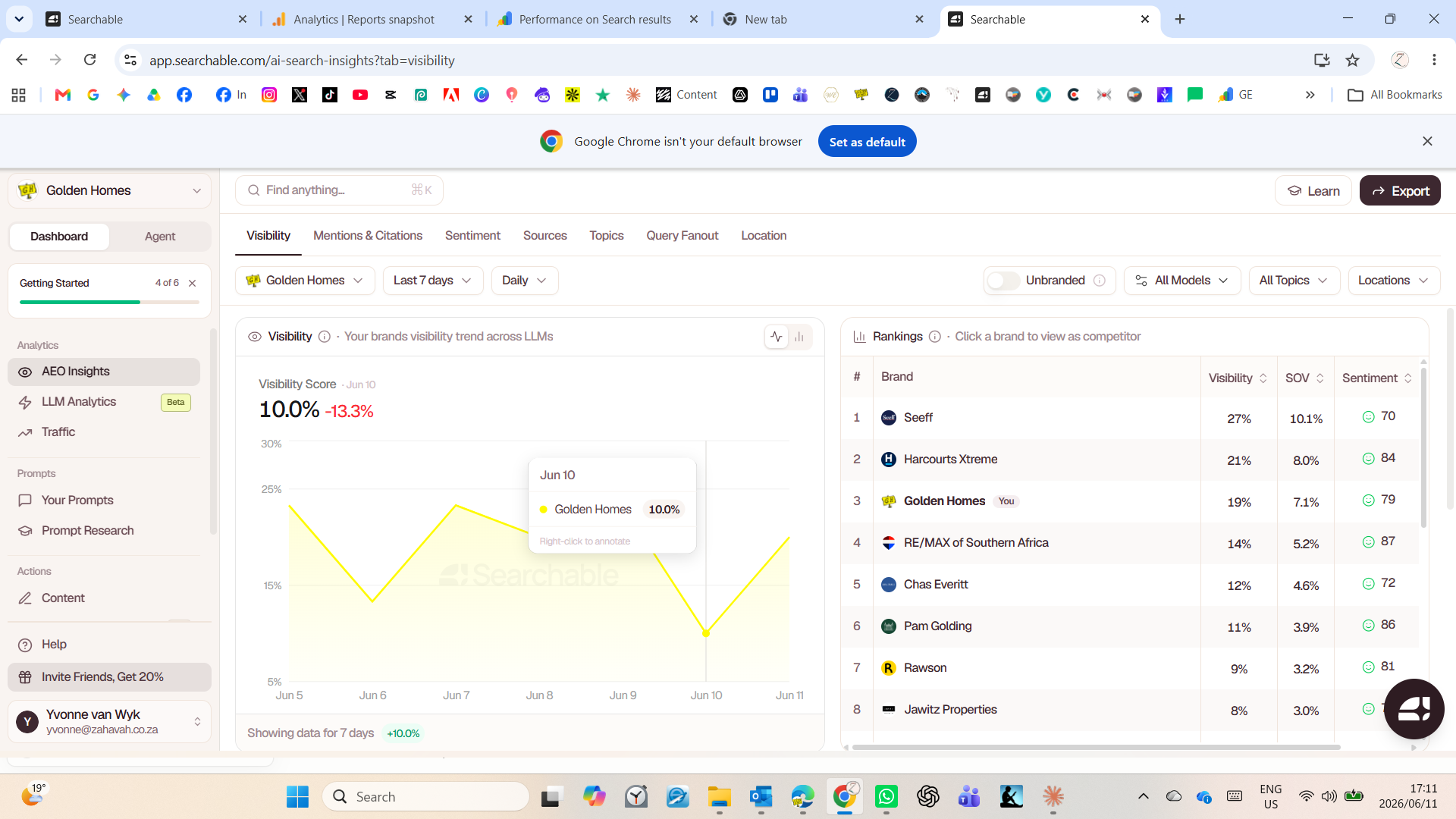Click Learn button
This screenshot has height=819, width=1456.
point(1313,191)
